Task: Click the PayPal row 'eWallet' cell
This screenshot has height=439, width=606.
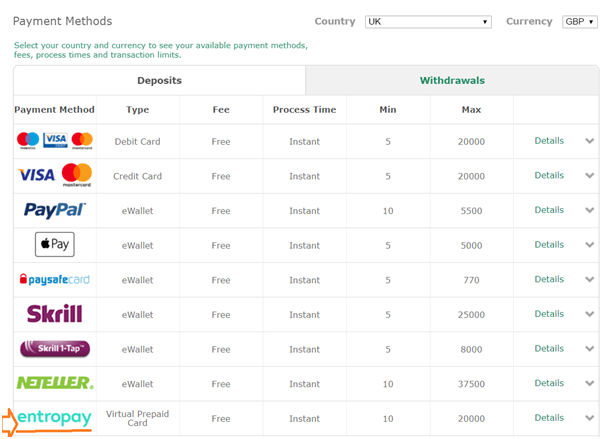Action: point(138,211)
